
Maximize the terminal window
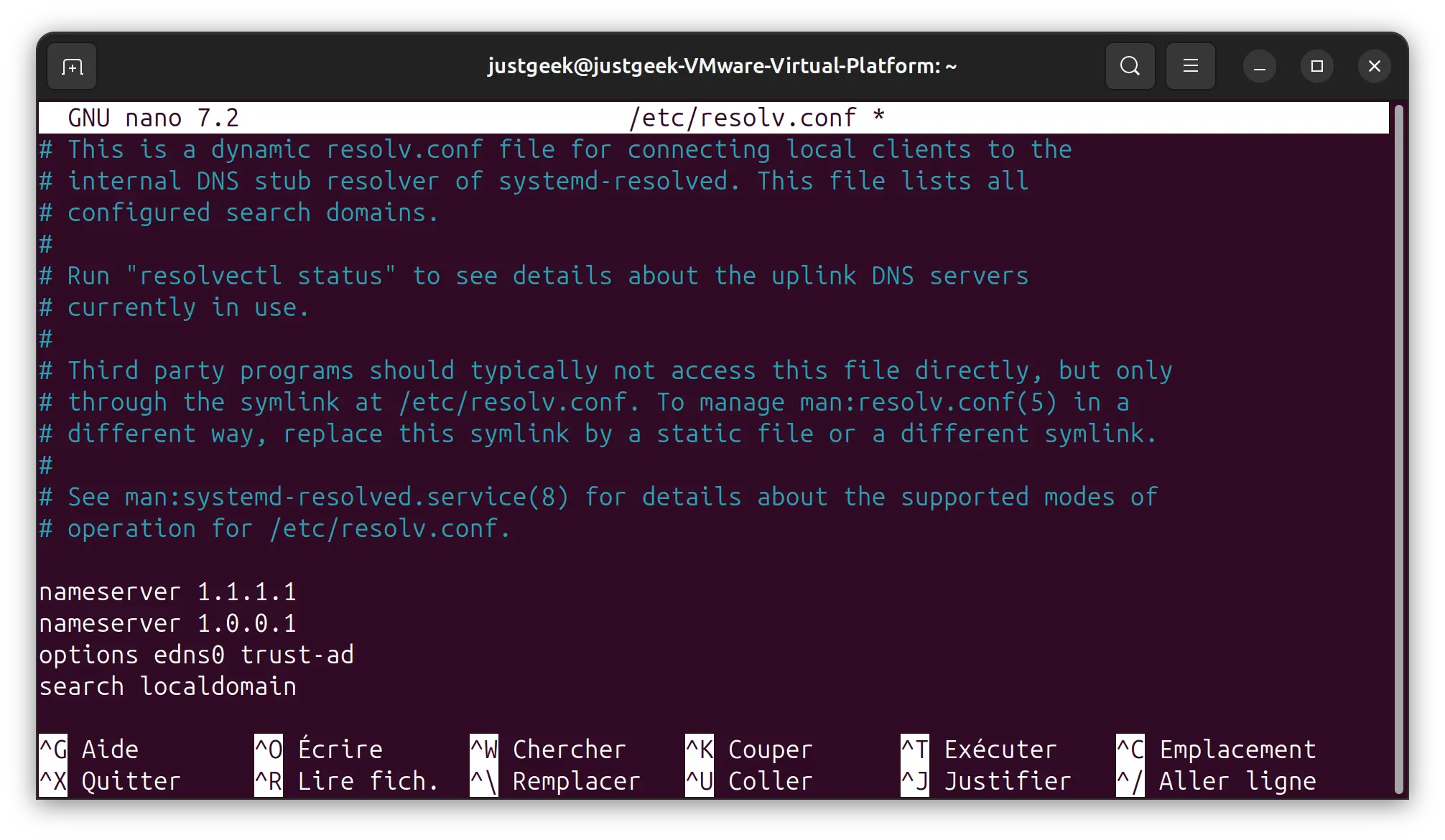point(1317,67)
